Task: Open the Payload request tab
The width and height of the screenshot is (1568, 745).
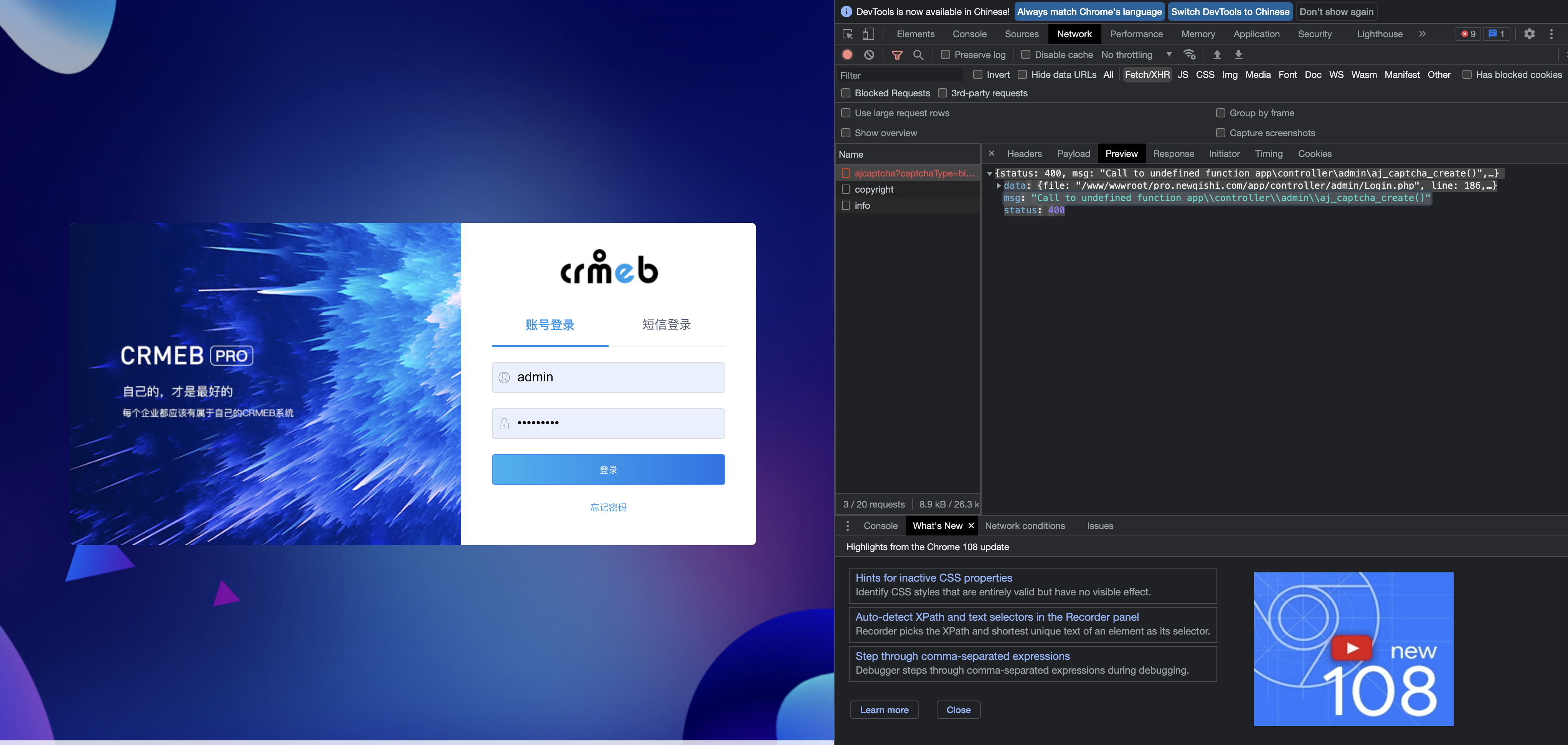Action: coord(1073,154)
